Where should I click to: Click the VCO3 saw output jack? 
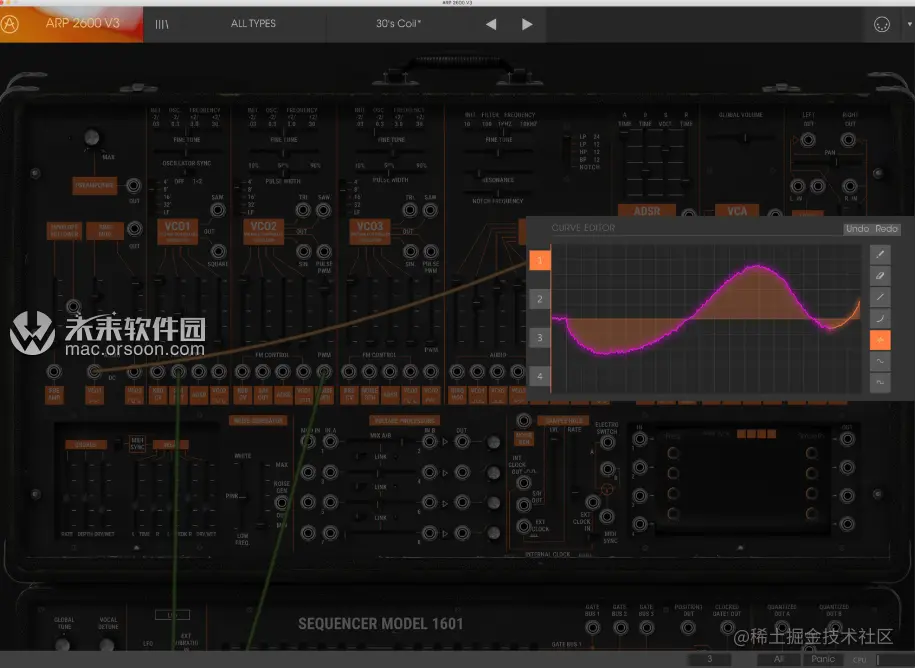click(431, 211)
